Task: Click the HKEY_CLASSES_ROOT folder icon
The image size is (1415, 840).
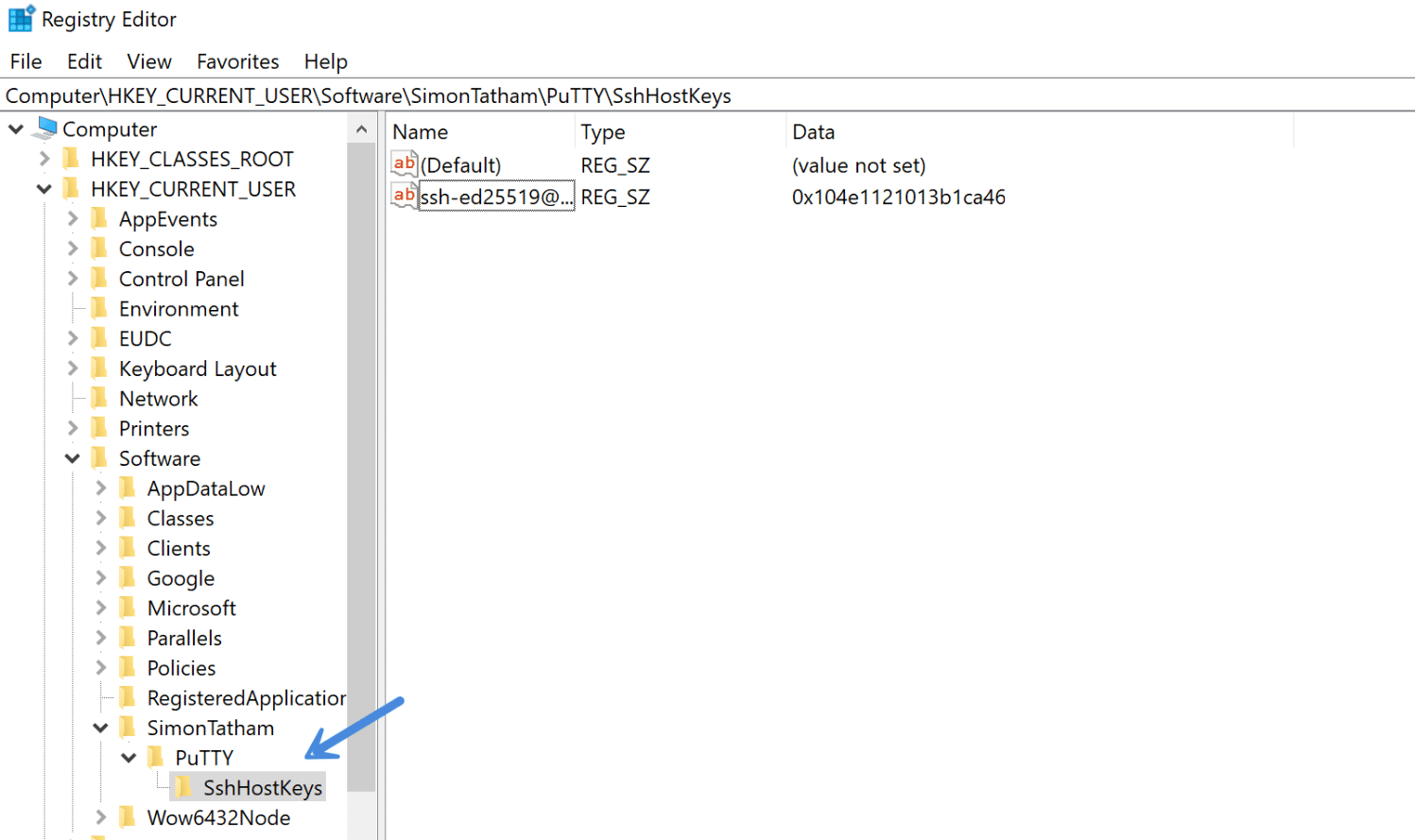Action: [71, 159]
